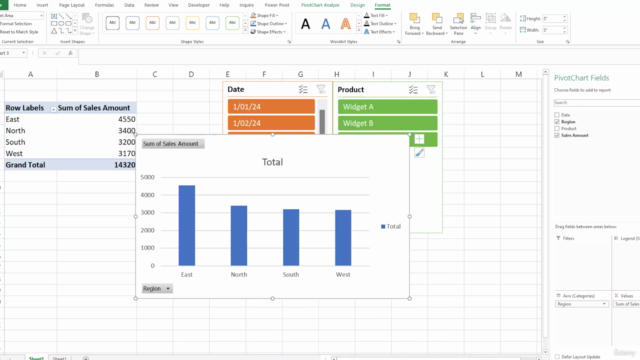Image resolution: width=640 pixels, height=360 pixels.
Task: Open the Insert ribbon tab
Action: [42, 5]
